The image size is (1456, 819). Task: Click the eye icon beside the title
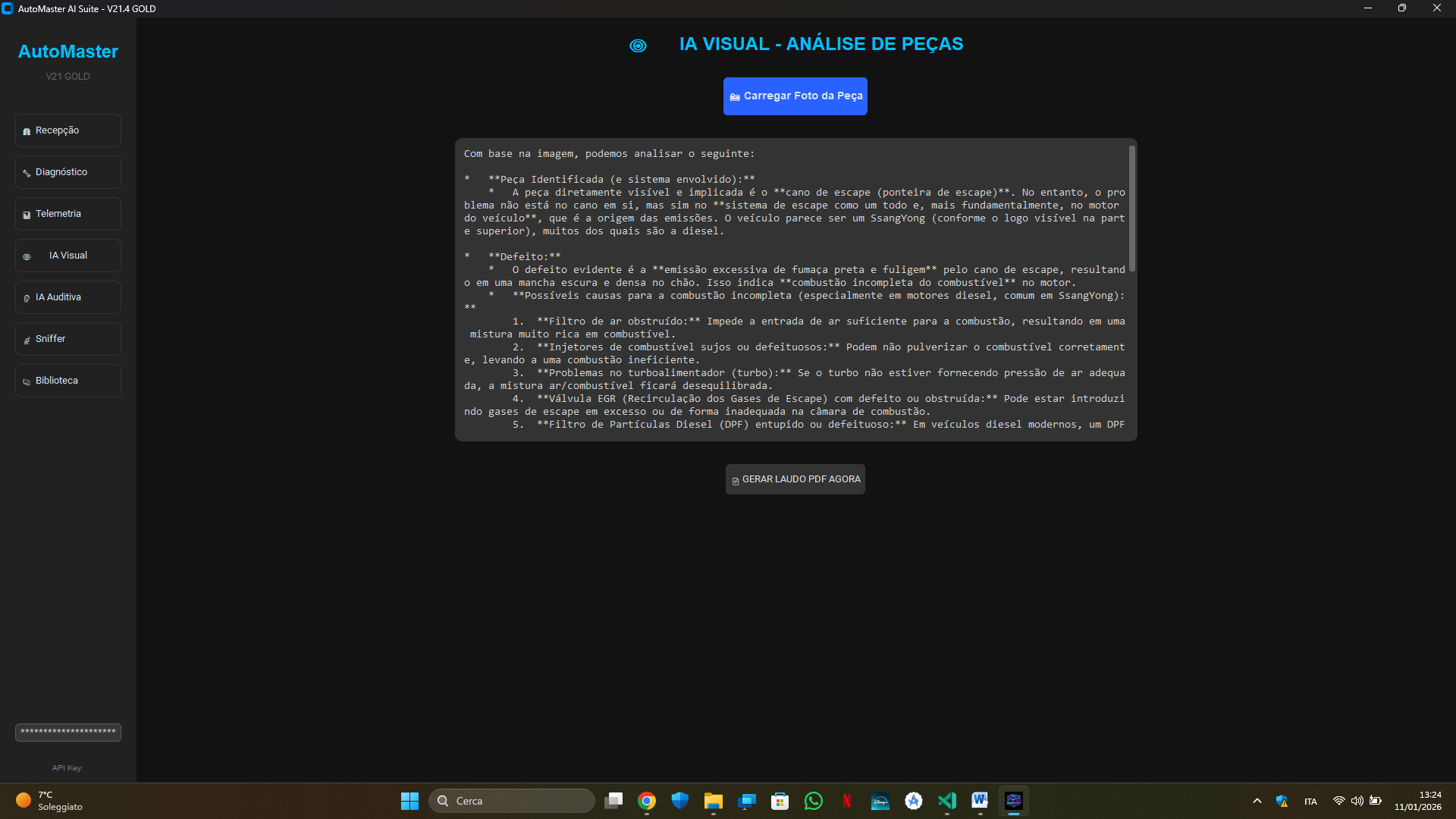638,45
